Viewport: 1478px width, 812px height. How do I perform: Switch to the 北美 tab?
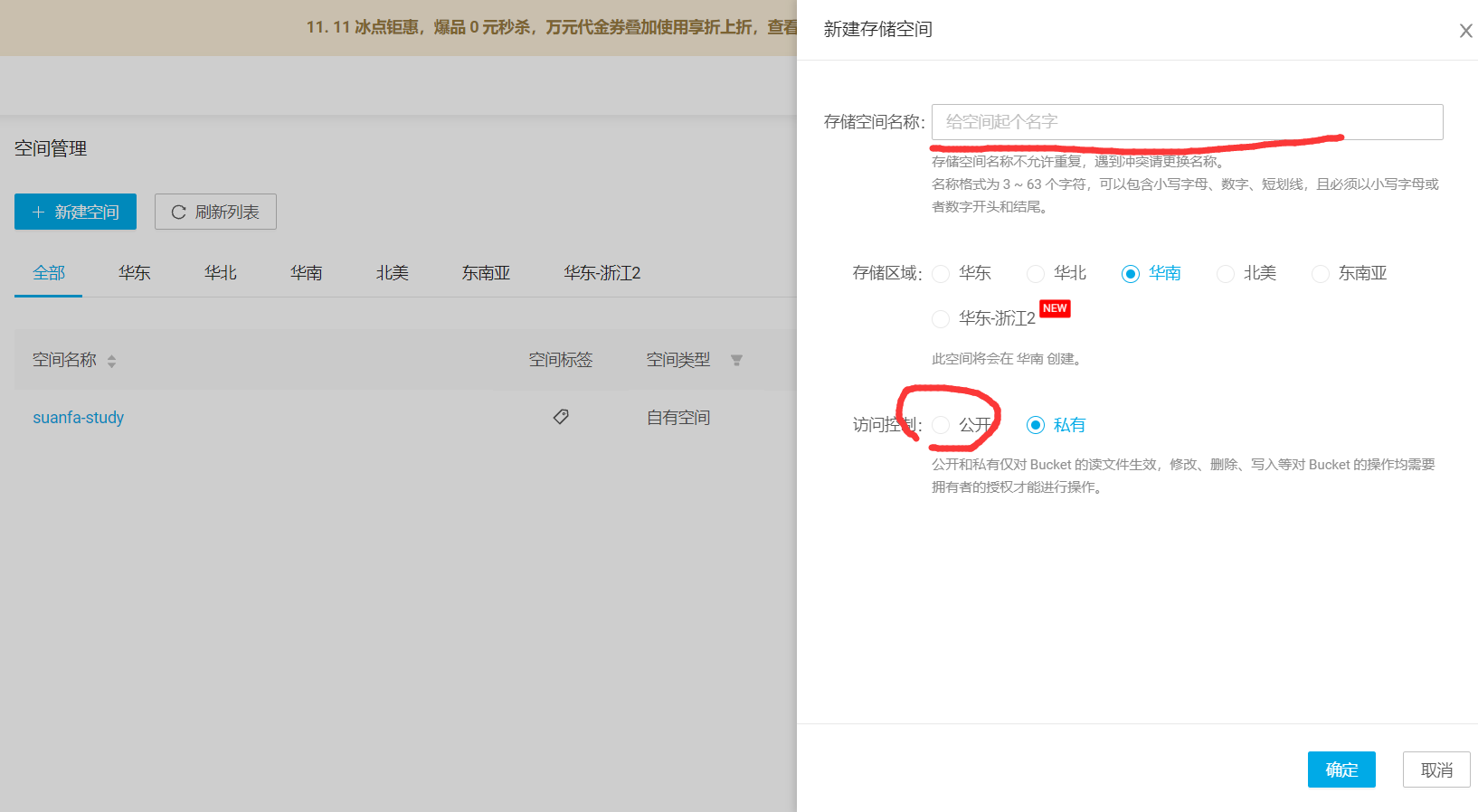click(x=393, y=273)
